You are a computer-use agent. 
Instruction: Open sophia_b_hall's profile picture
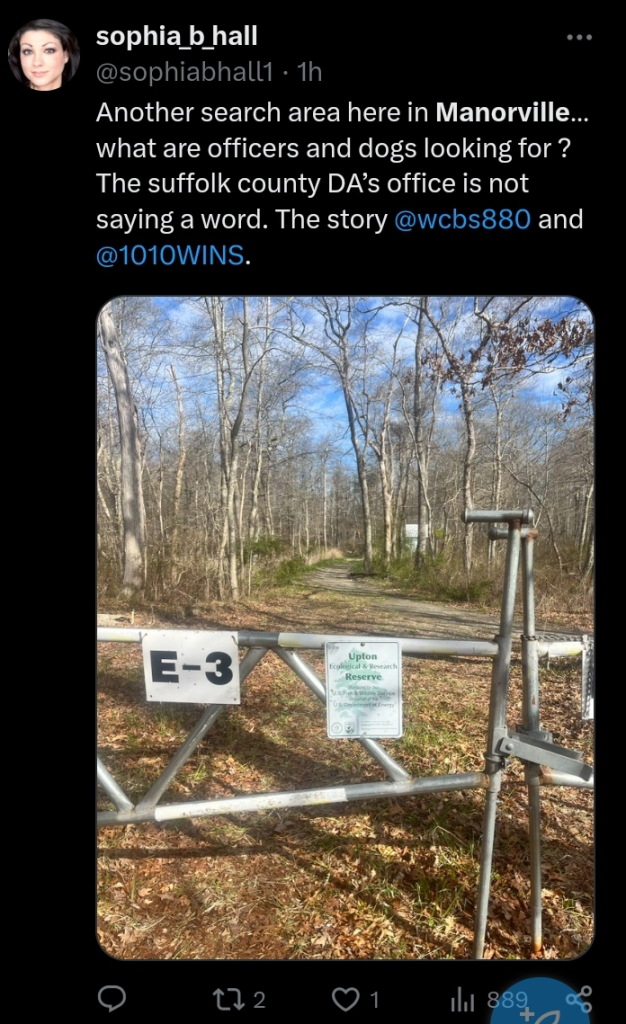click(43, 55)
